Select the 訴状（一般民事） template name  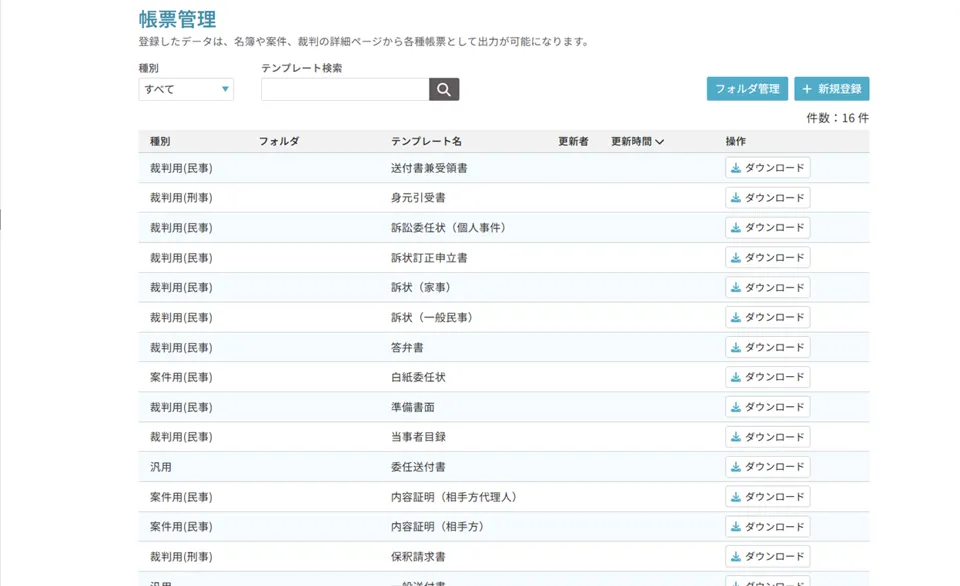click(433, 317)
